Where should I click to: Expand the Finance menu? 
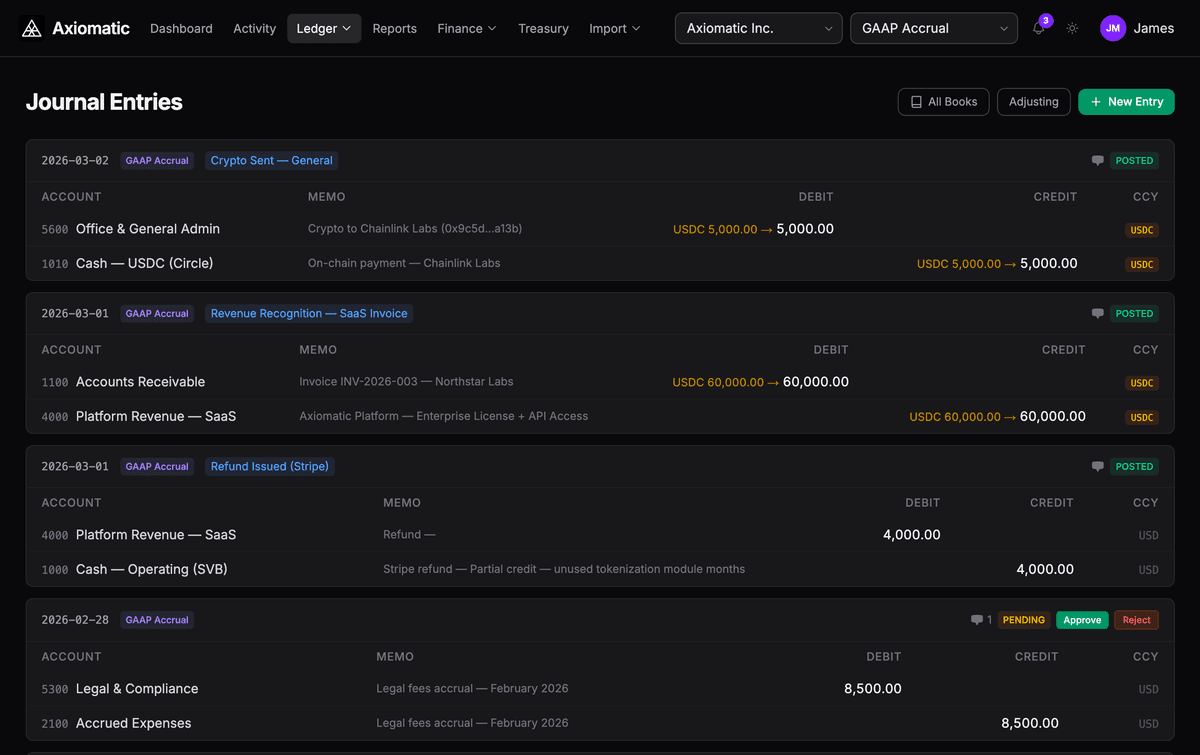tap(466, 28)
